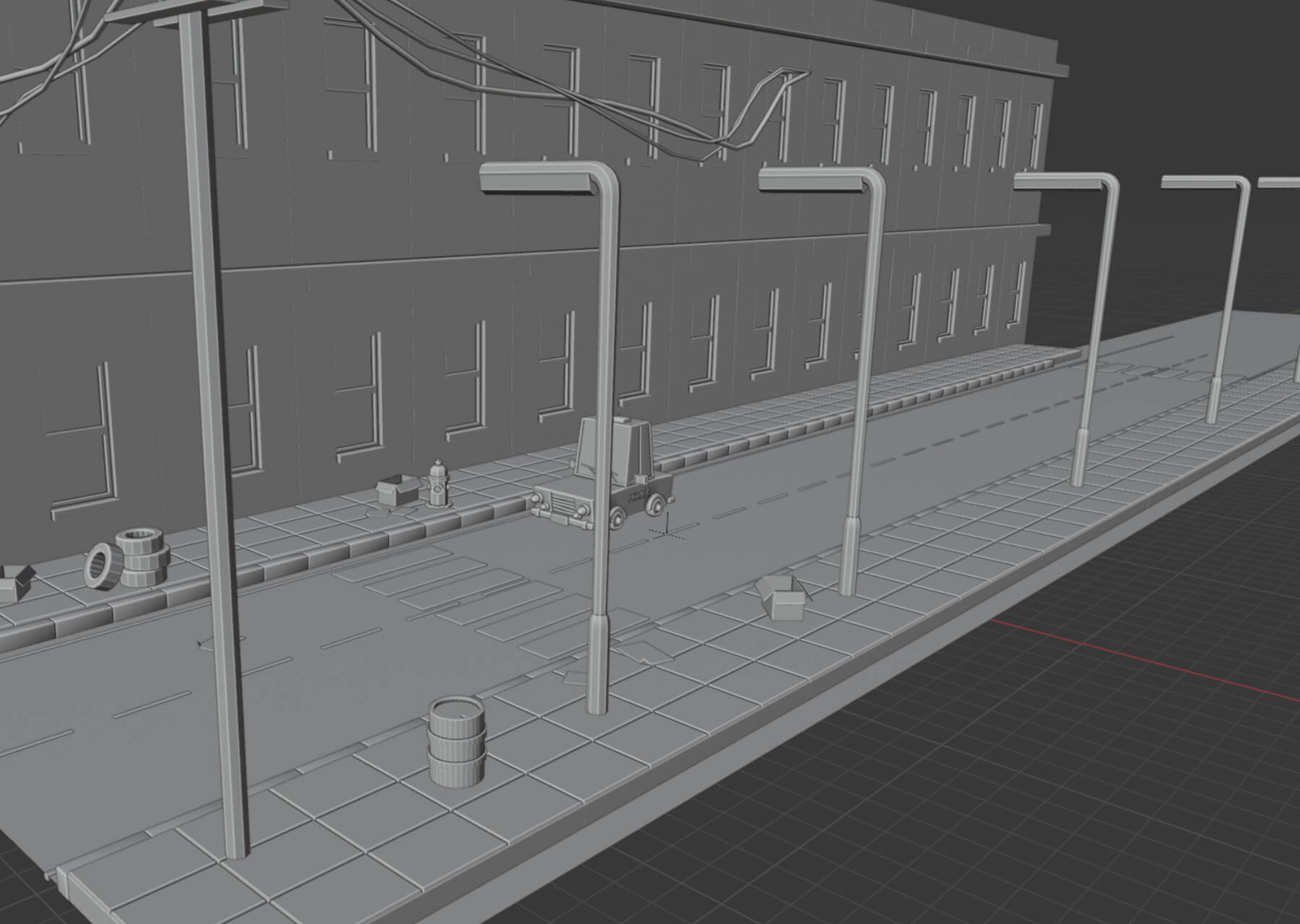Select the tall utility pole in the foreground
Viewport: 1300px width, 924px height.
[x=217, y=433]
